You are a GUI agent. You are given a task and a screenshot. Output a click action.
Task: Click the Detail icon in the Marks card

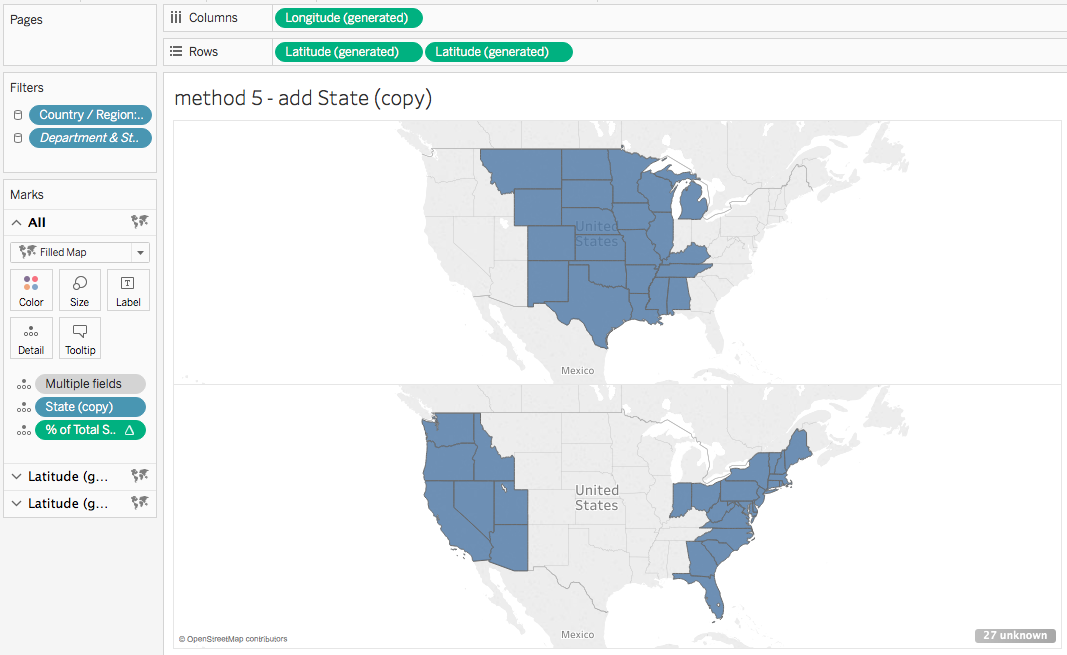[31, 338]
